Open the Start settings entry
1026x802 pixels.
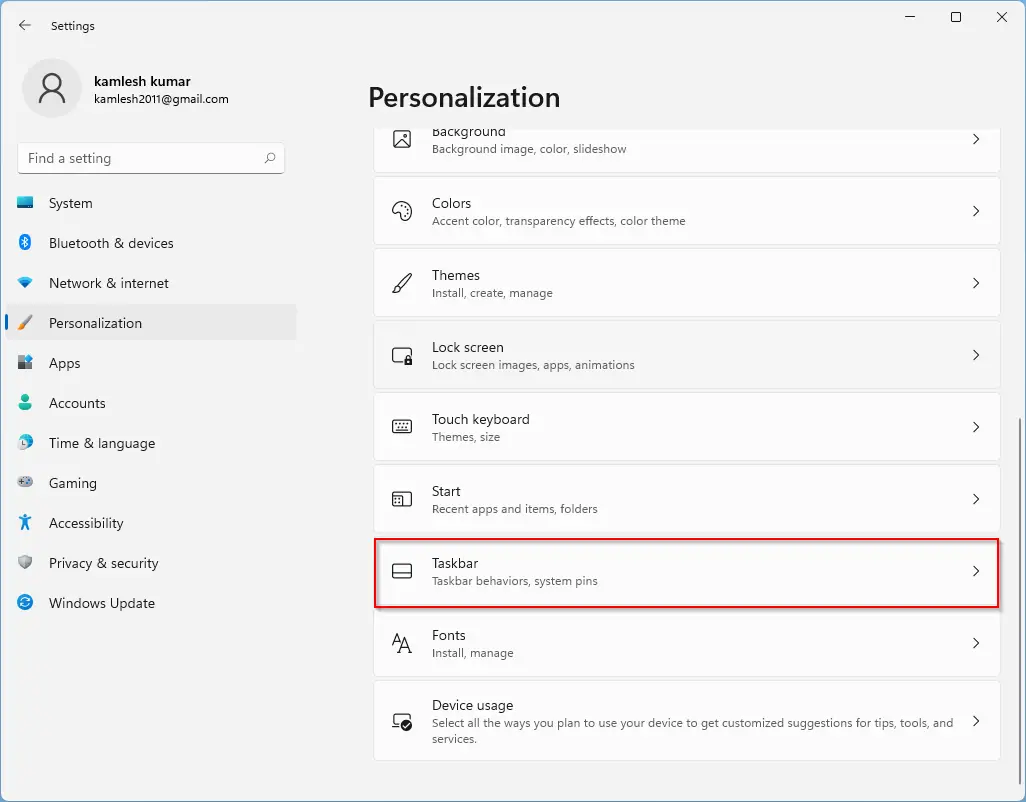point(686,498)
